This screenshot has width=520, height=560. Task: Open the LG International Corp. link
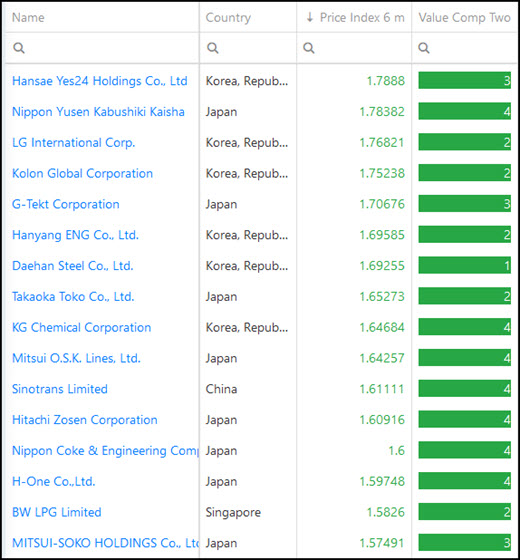(x=74, y=142)
